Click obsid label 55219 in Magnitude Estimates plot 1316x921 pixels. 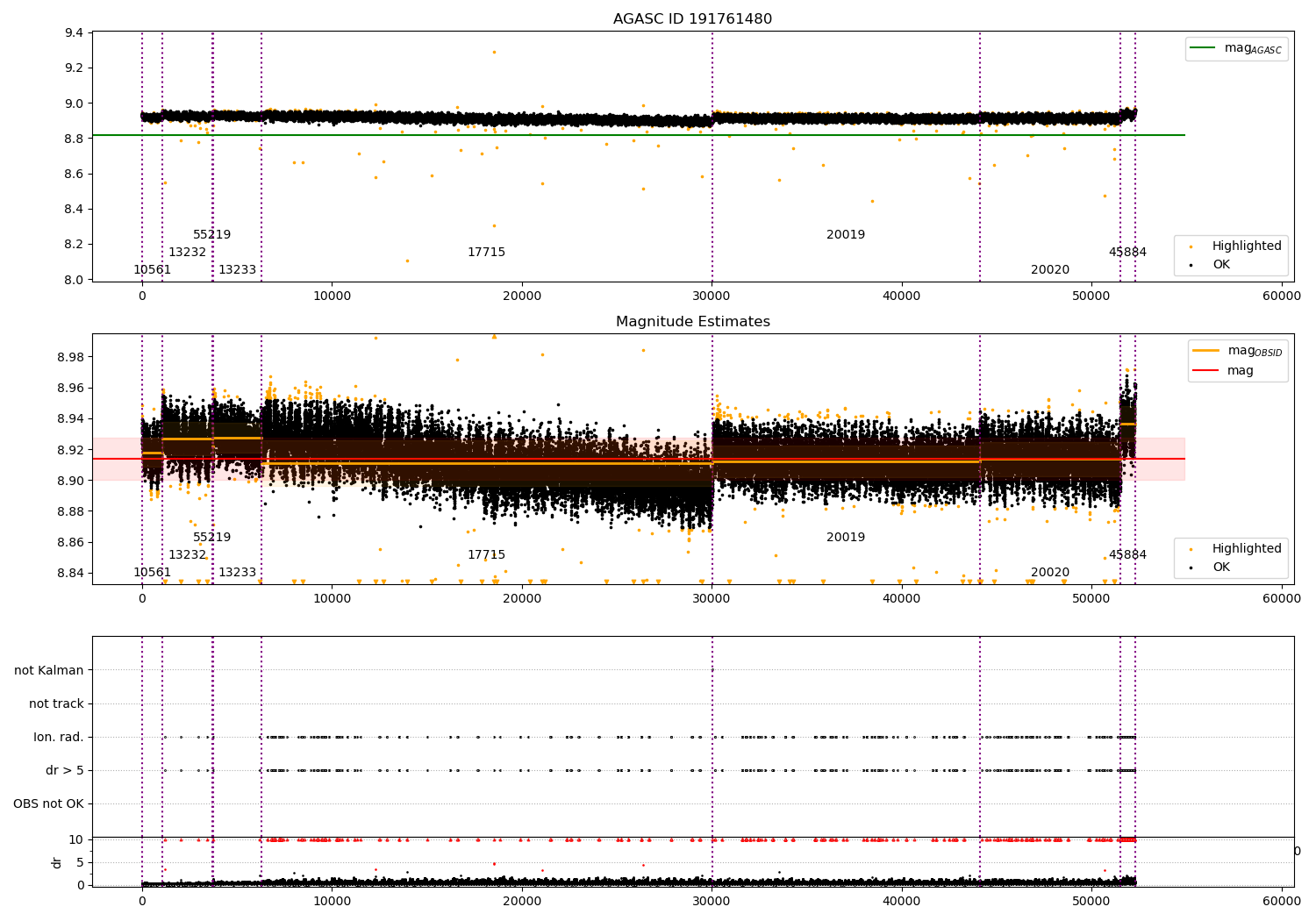pyautogui.click(x=212, y=537)
